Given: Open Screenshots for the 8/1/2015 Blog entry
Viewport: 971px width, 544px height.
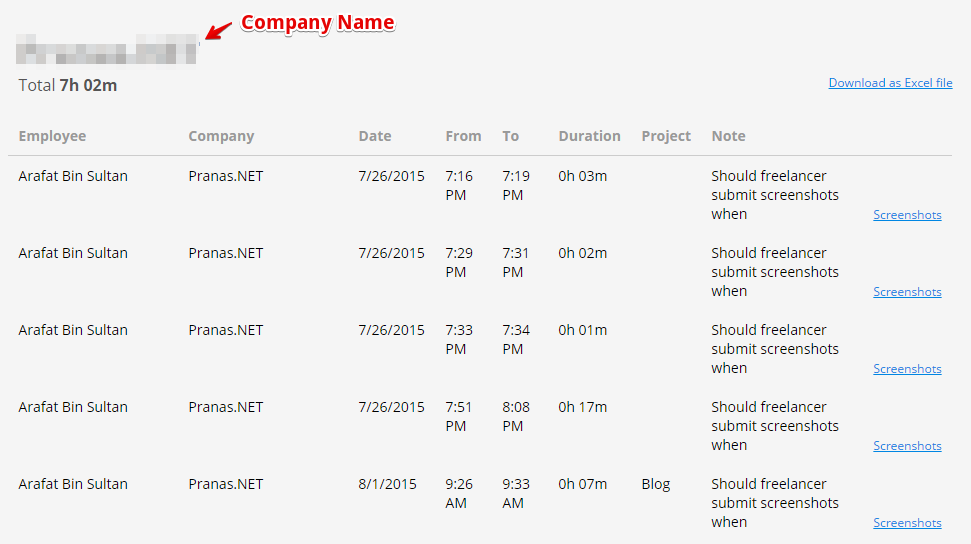Looking at the screenshot, I should point(907,523).
